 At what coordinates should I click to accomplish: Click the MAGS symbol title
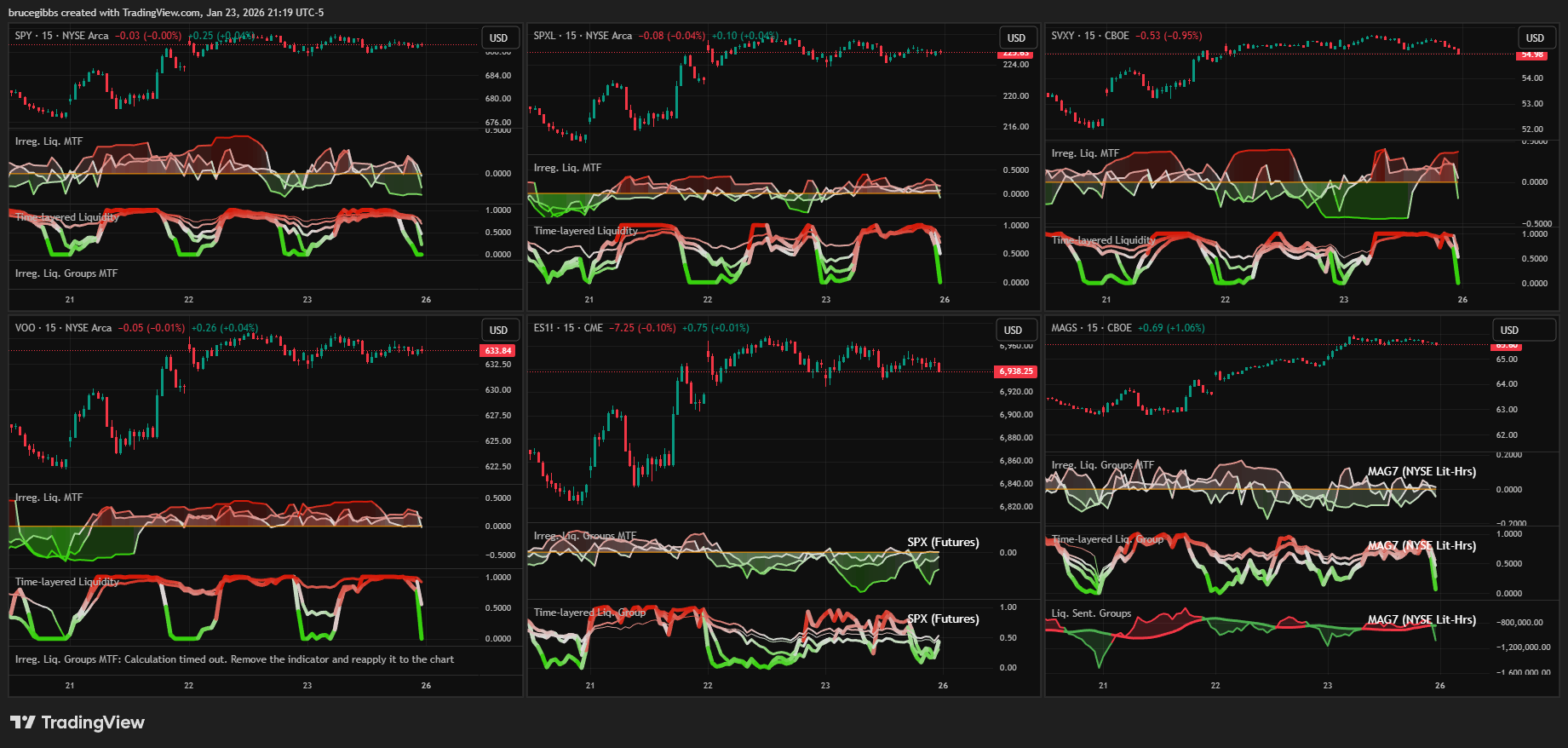[1064, 328]
